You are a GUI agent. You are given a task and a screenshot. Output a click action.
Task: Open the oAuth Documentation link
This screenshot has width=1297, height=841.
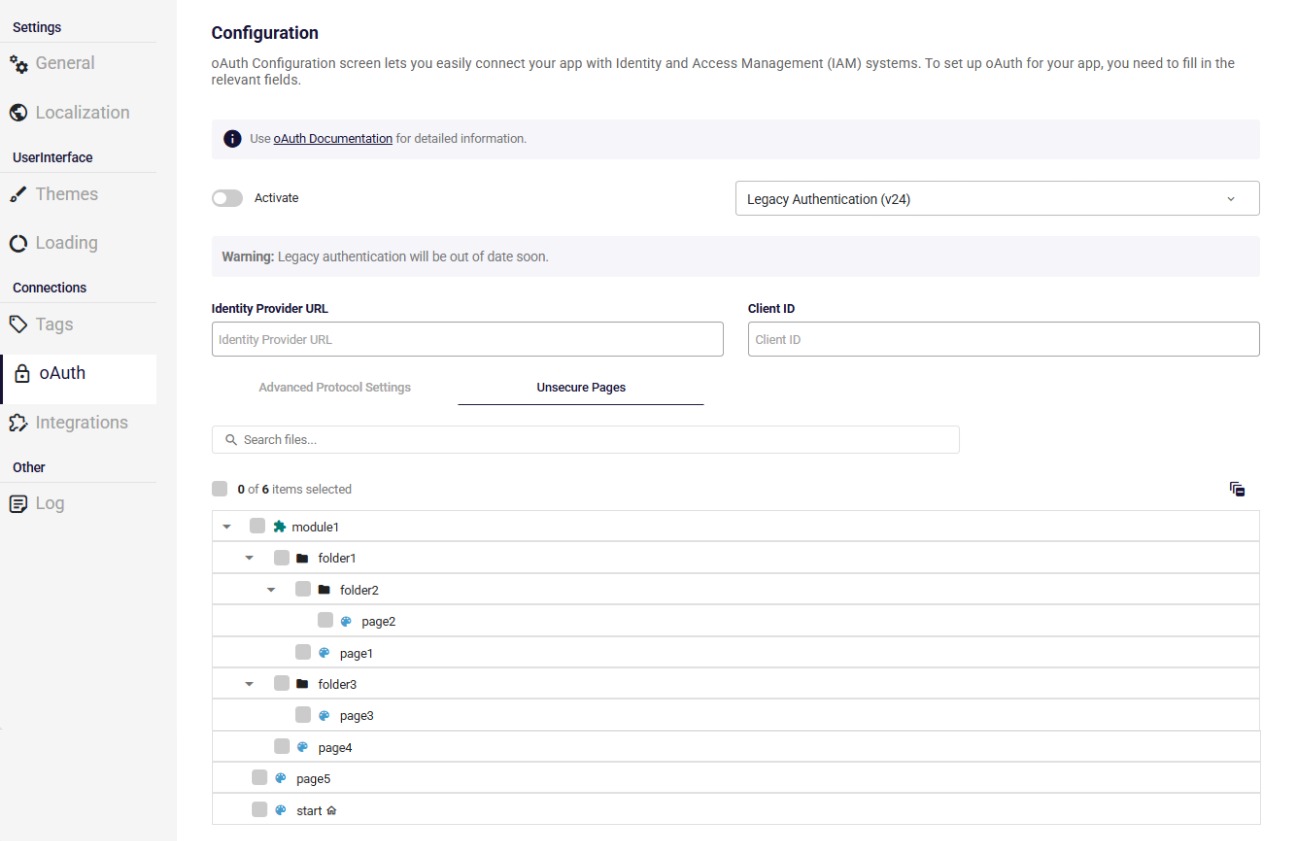click(332, 139)
